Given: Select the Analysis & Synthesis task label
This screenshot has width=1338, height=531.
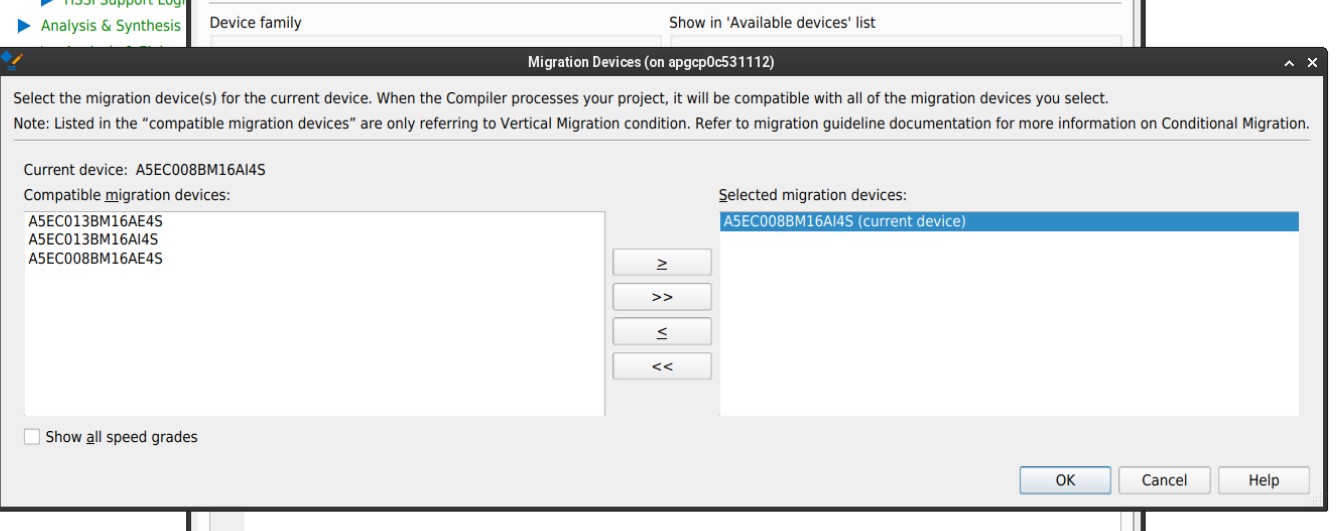Looking at the screenshot, I should pos(110,26).
